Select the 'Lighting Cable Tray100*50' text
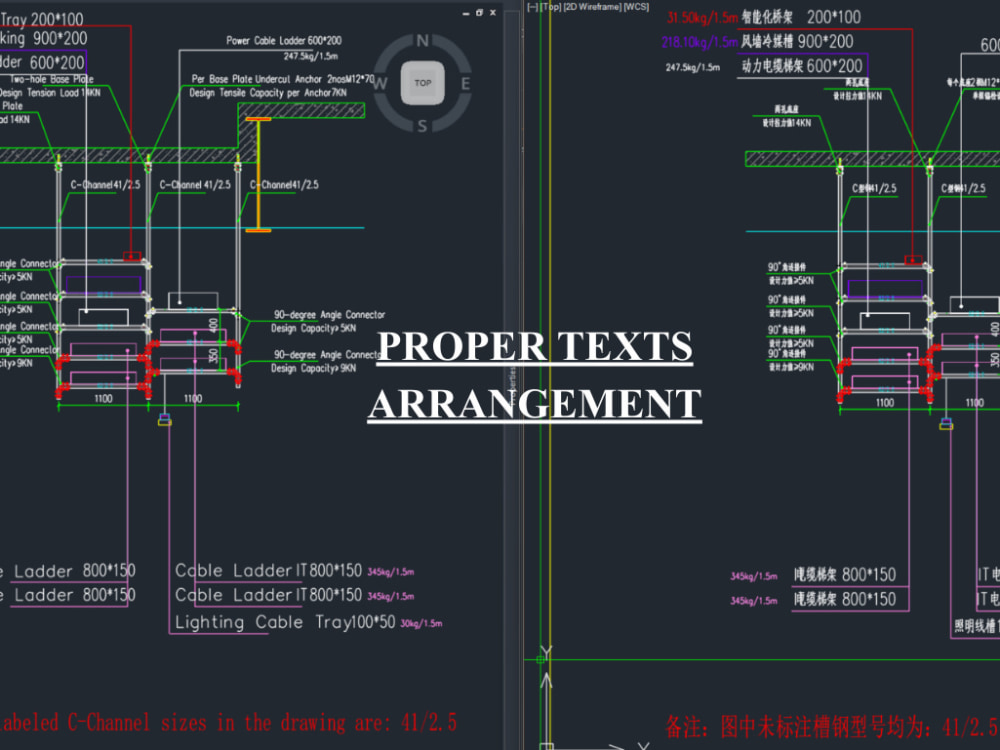 tap(285, 622)
